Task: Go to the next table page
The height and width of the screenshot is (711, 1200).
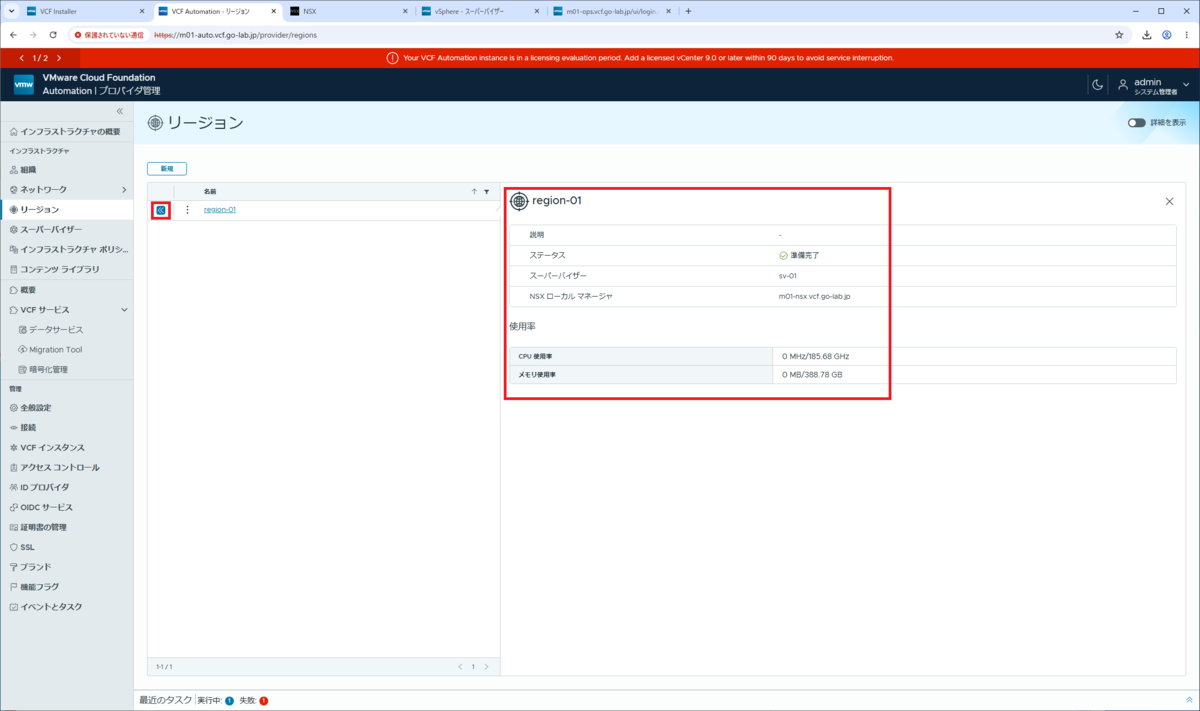Action: pos(487,666)
